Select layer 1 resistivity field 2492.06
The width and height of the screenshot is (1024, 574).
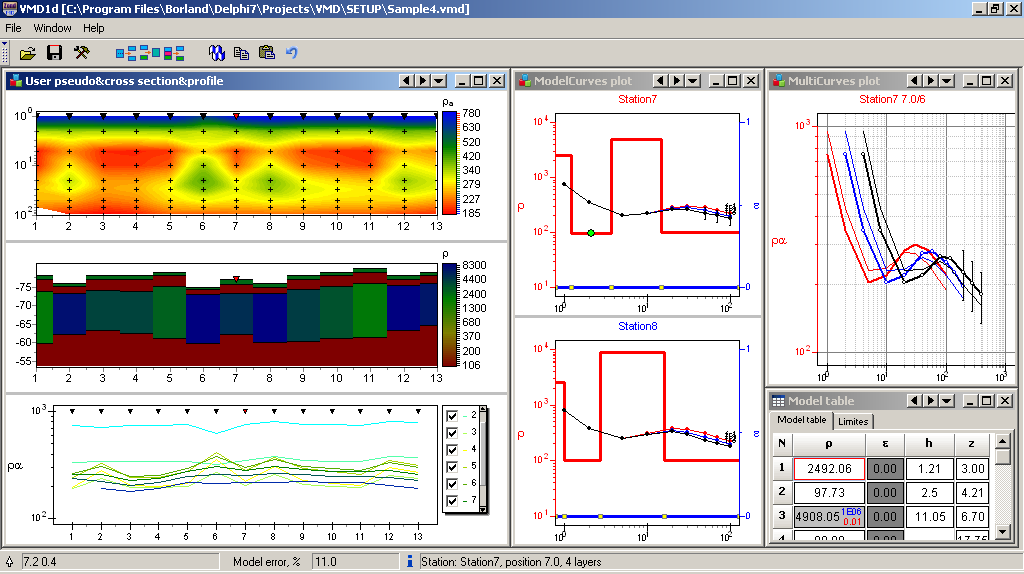828,468
